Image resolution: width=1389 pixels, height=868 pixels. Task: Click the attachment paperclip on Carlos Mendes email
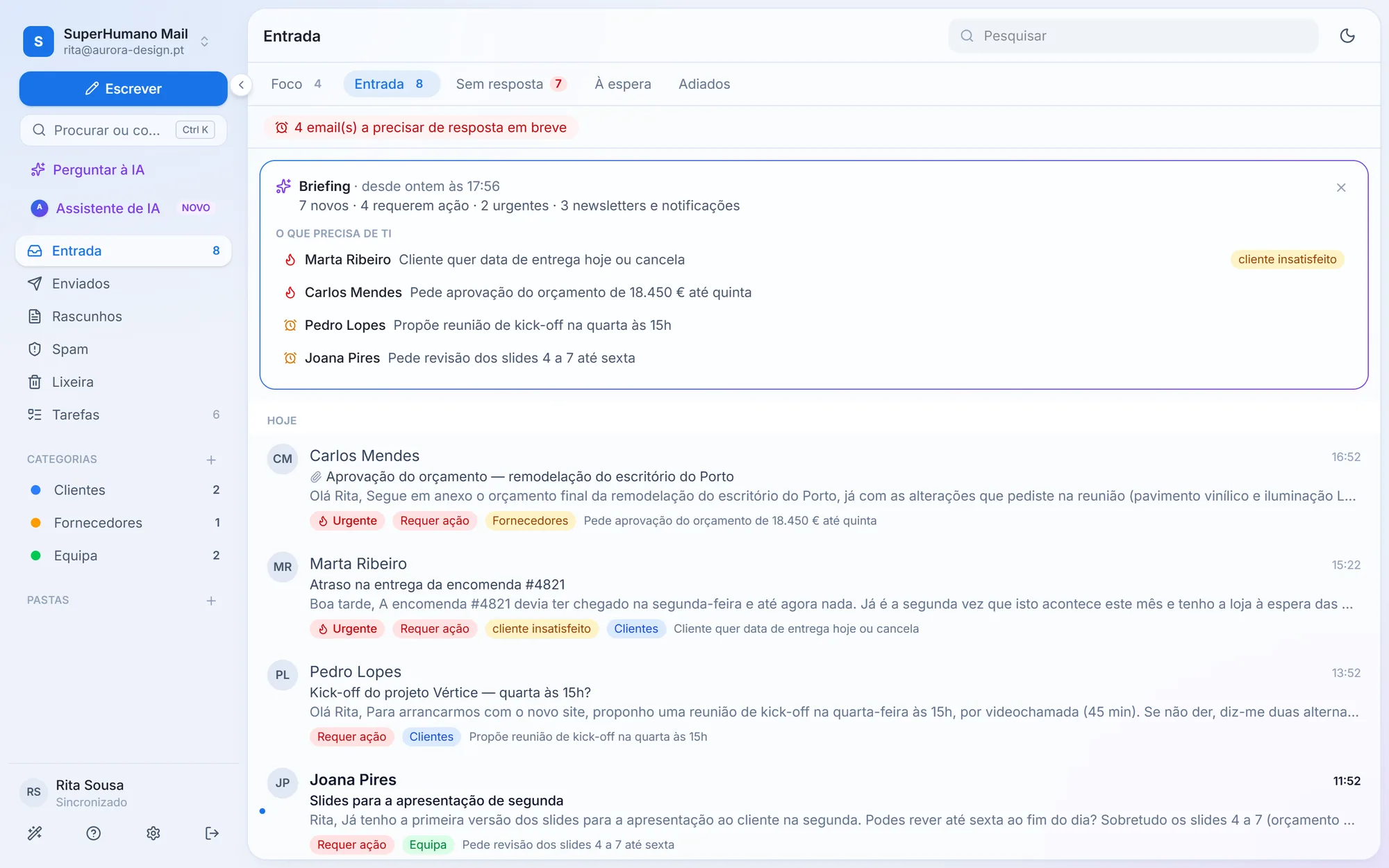coord(315,477)
